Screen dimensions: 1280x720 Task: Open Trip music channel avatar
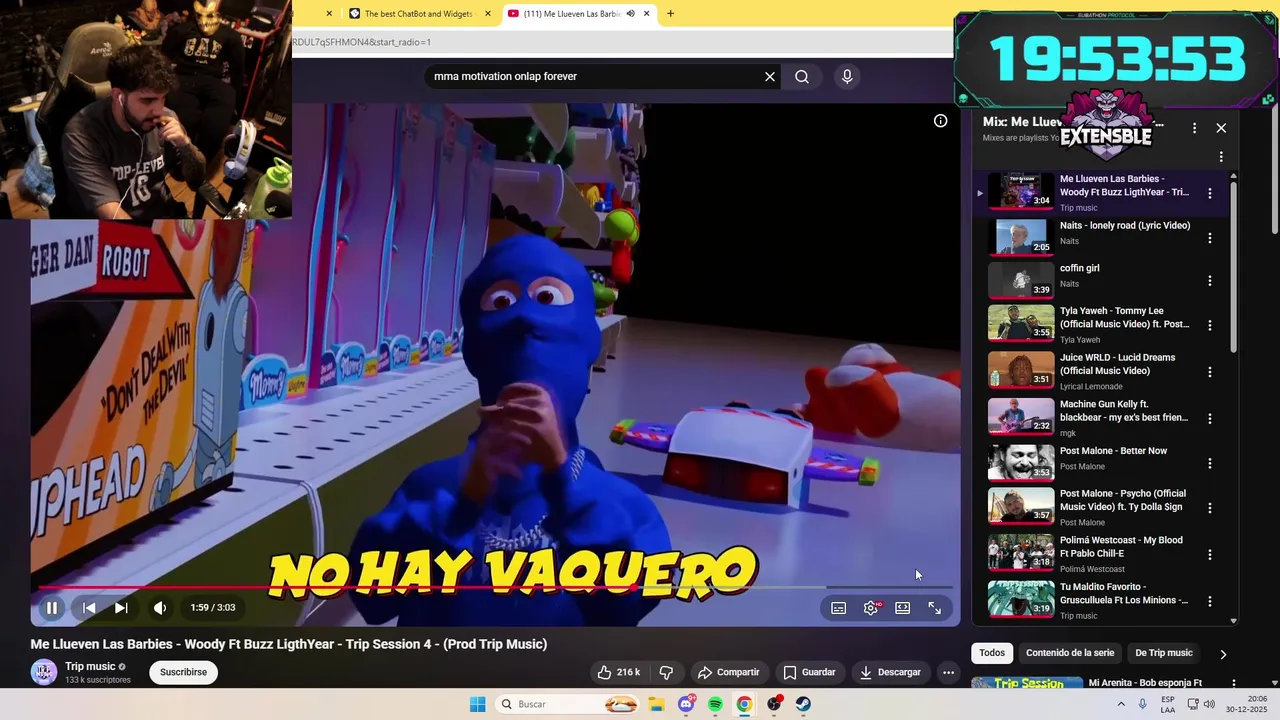(x=44, y=672)
